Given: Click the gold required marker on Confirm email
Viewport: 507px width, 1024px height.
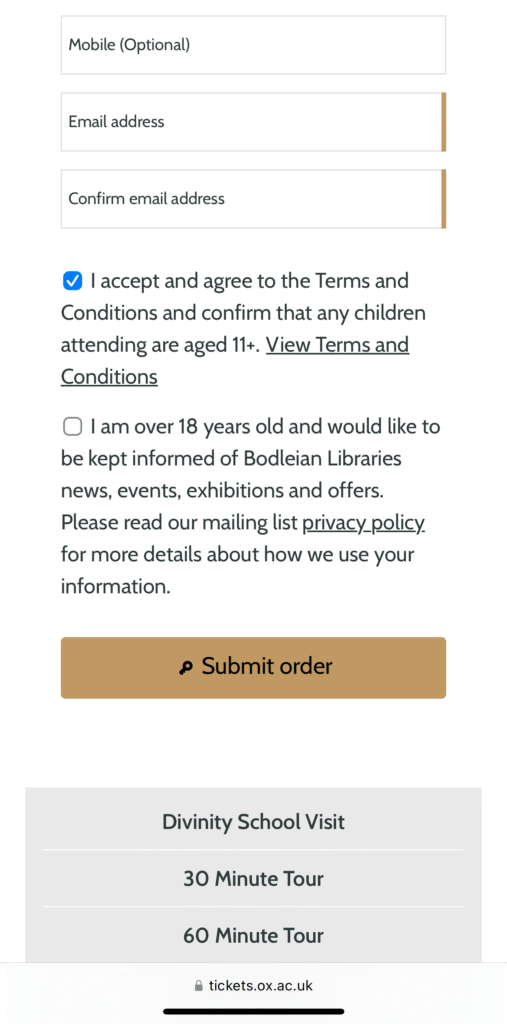Looking at the screenshot, I should (x=444, y=199).
